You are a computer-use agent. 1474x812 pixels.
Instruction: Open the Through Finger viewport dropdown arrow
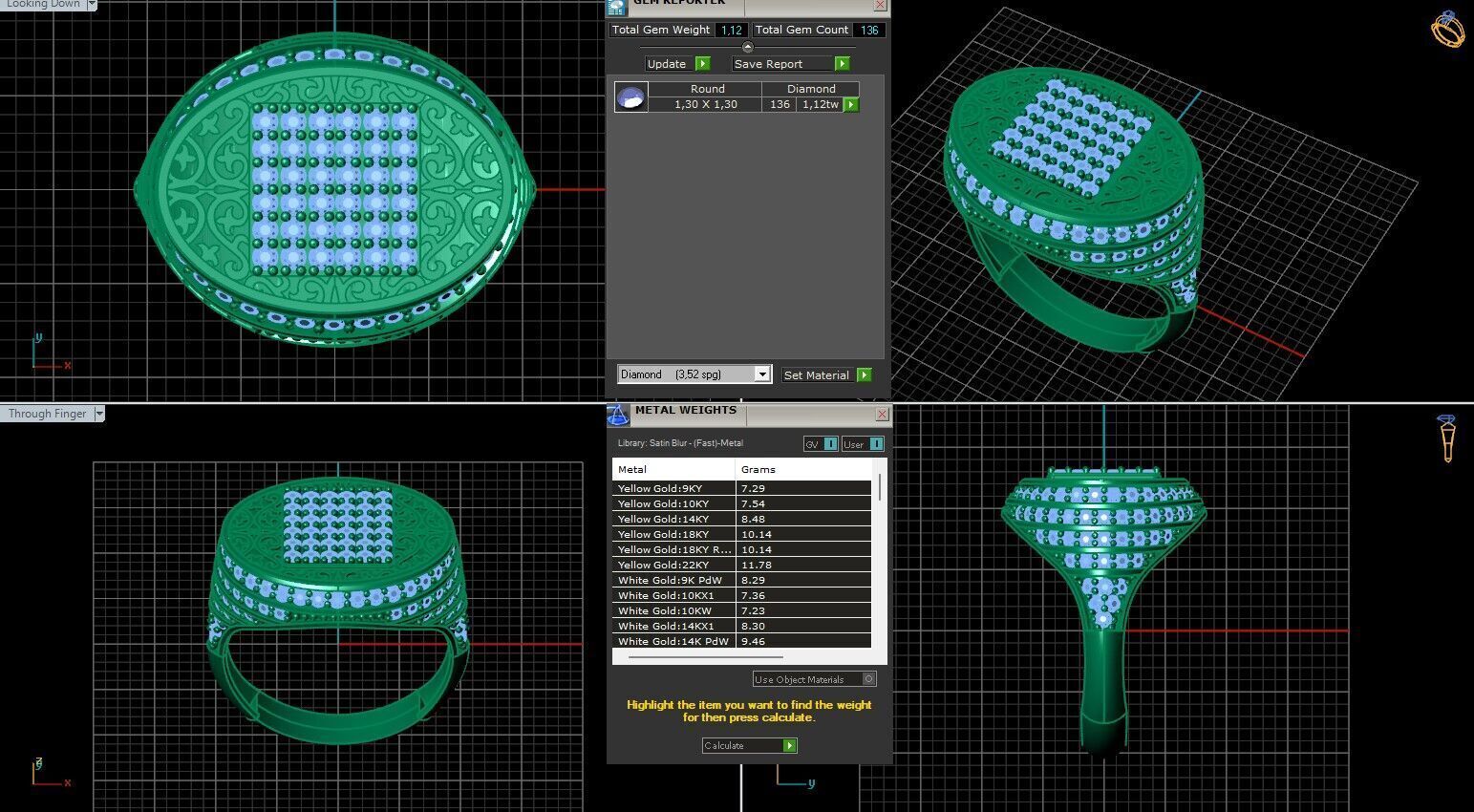click(x=99, y=414)
